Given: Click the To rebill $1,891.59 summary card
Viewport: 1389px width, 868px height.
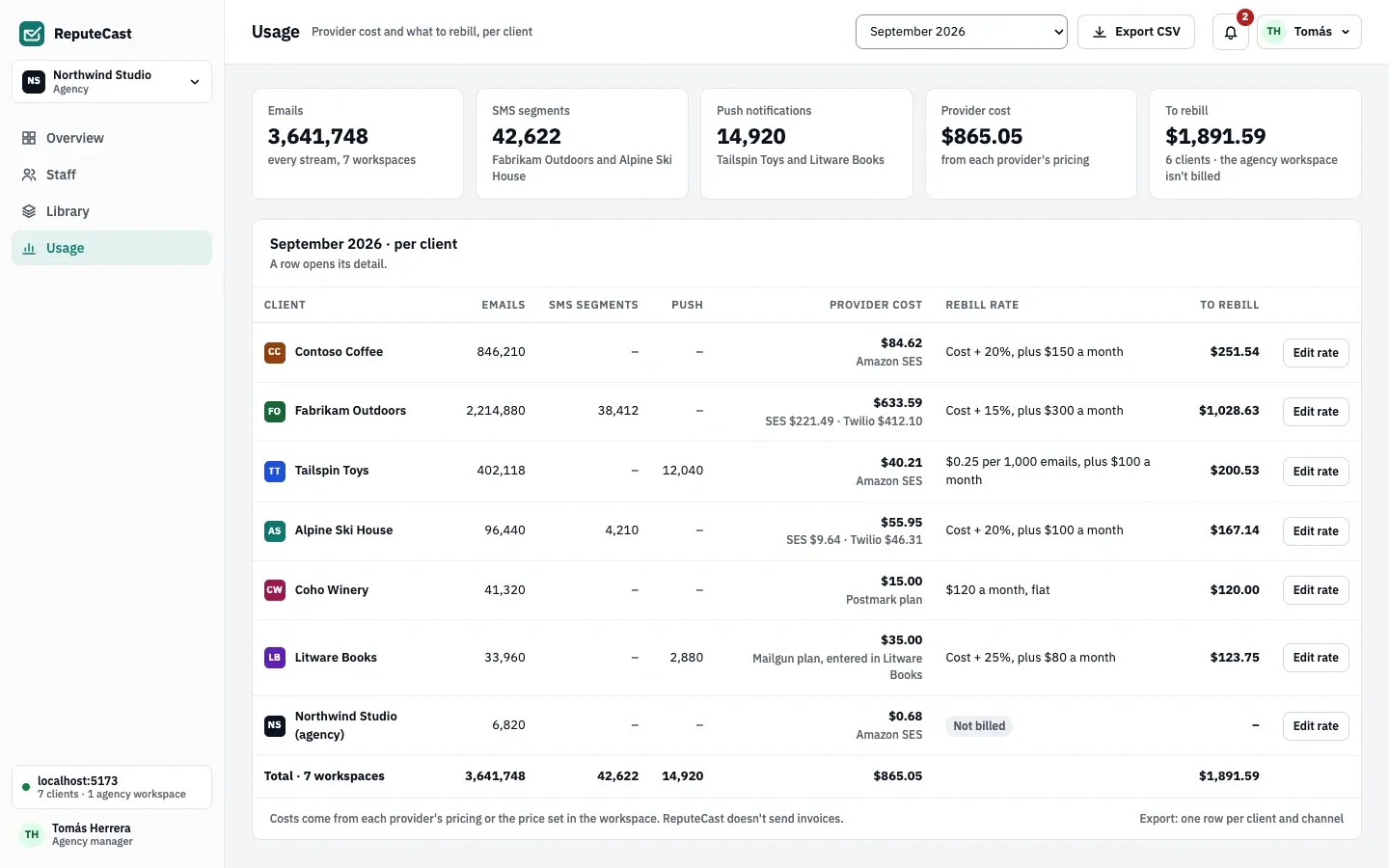Looking at the screenshot, I should coord(1255,144).
